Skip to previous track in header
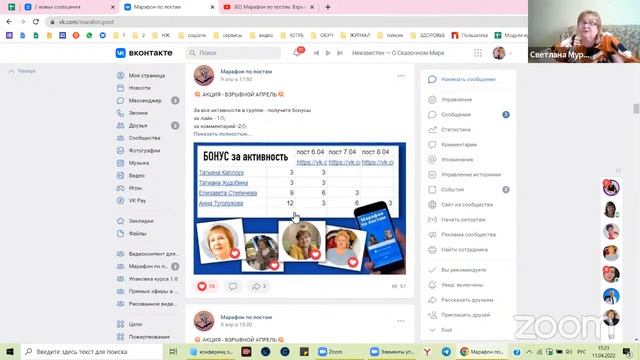The height and width of the screenshot is (360, 640). 316,53
